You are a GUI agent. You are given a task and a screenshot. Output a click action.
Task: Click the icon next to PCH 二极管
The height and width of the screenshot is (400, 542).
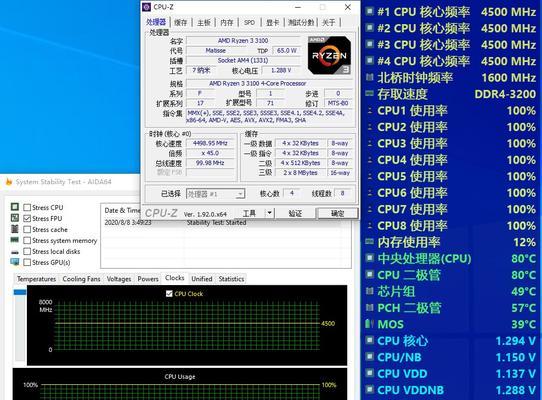[370, 307]
